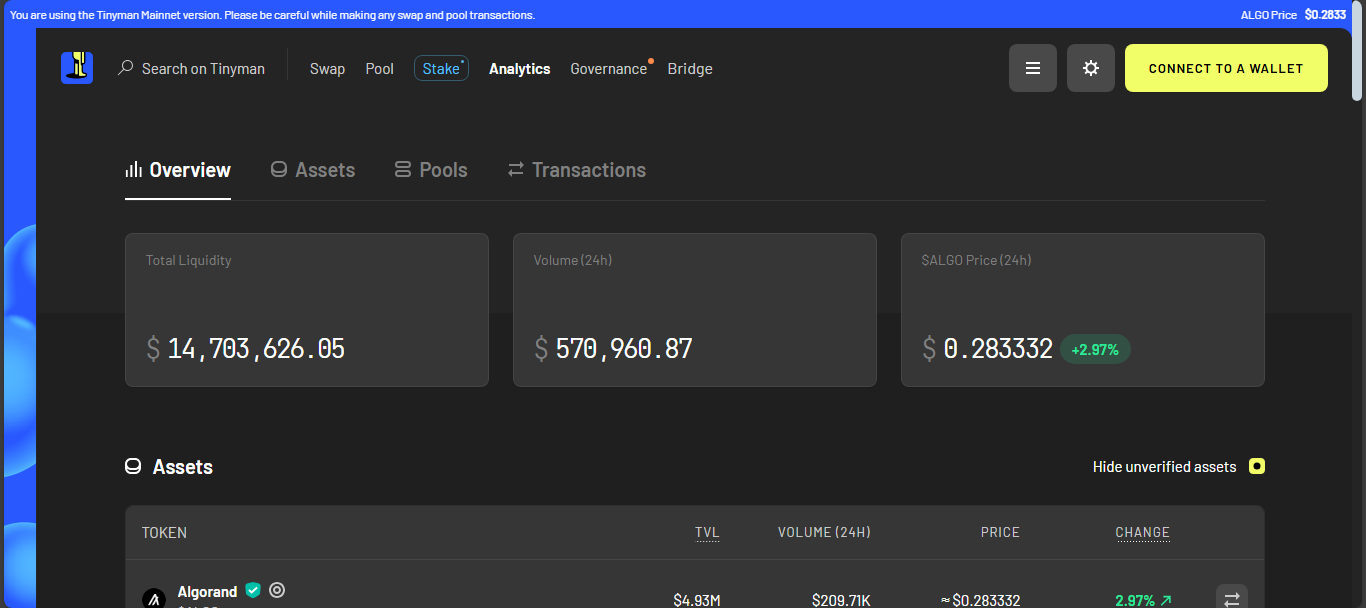The height and width of the screenshot is (608, 1366).
Task: Sort by Volume (24H) column header
Action: 824,533
